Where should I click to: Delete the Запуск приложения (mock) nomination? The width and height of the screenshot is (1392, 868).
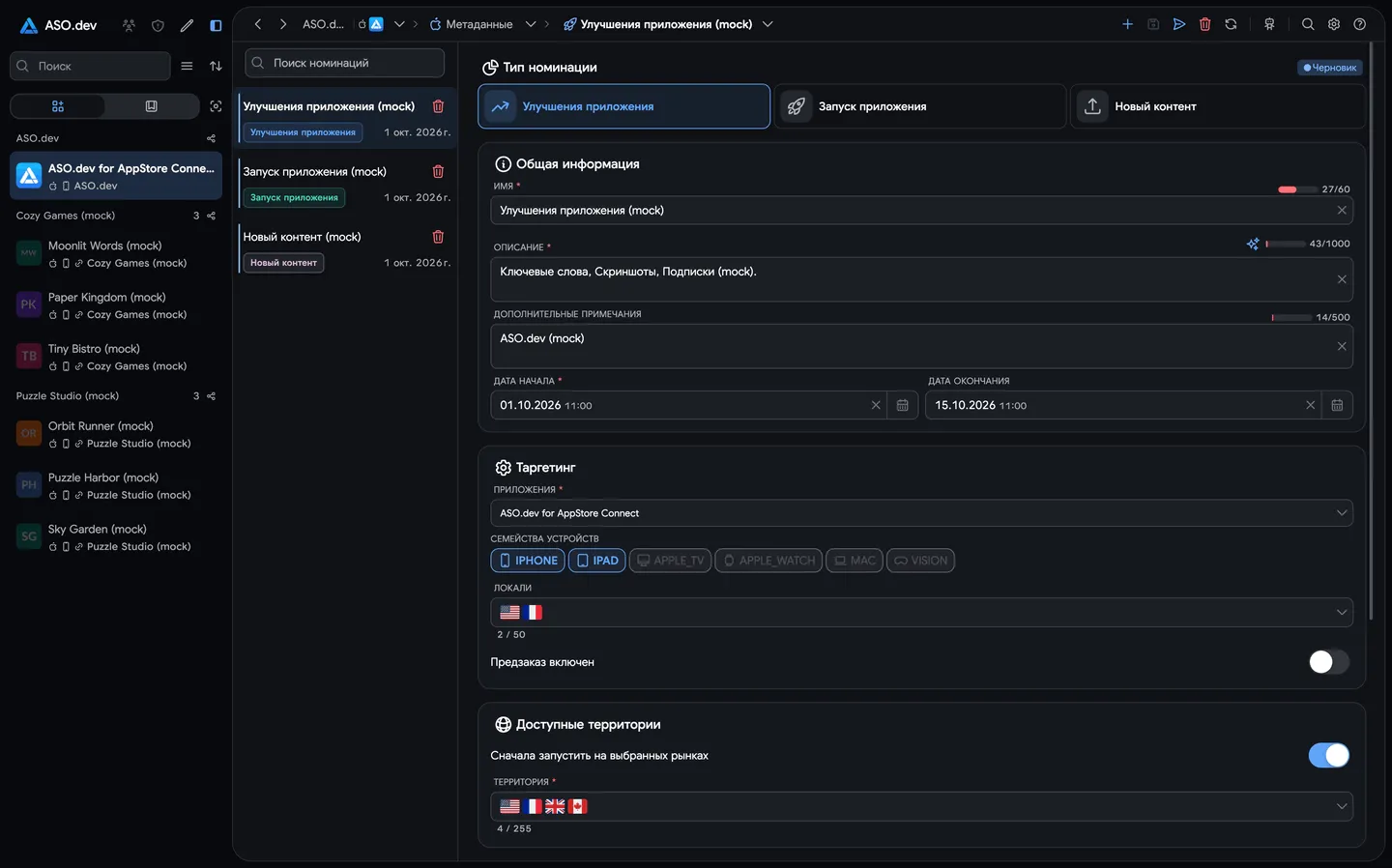pos(438,171)
